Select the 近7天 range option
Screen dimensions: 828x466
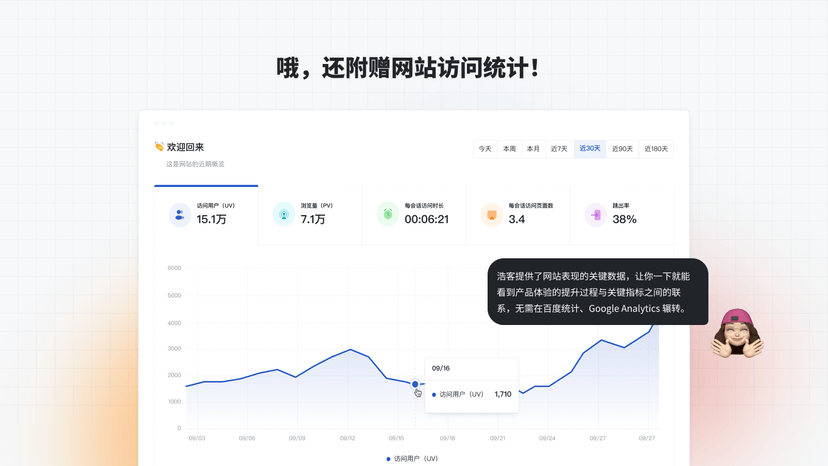tap(559, 149)
